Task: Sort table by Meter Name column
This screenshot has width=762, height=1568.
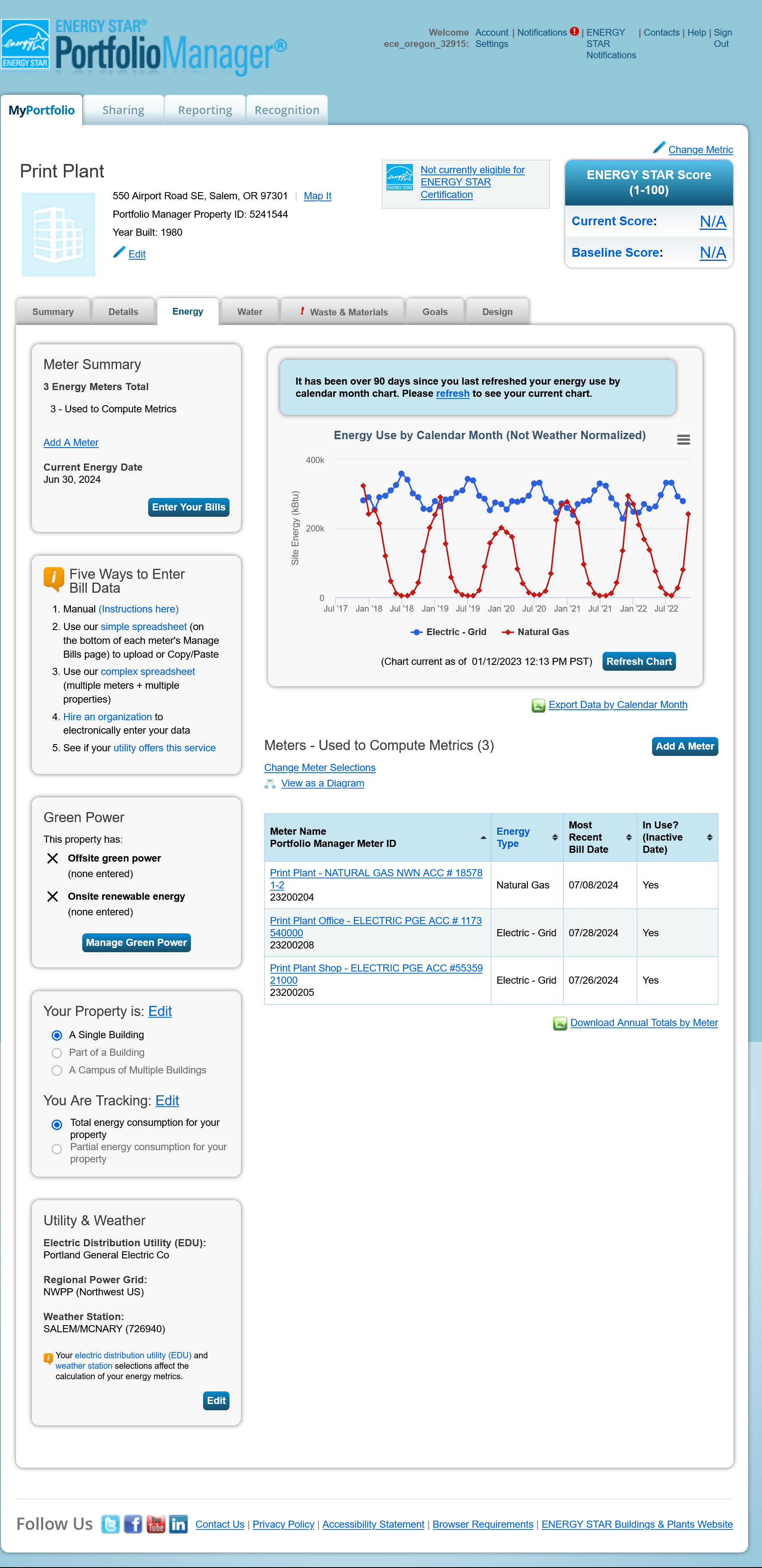Action: click(x=378, y=838)
